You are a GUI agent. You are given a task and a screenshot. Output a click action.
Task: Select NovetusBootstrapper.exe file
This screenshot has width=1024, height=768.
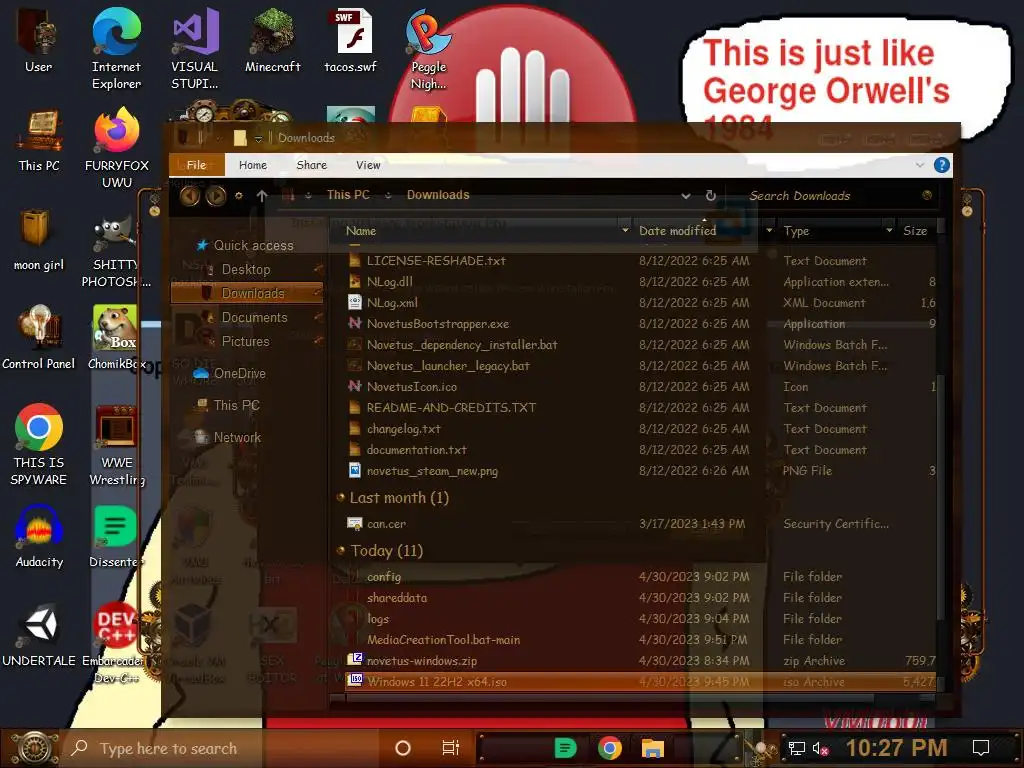438,324
